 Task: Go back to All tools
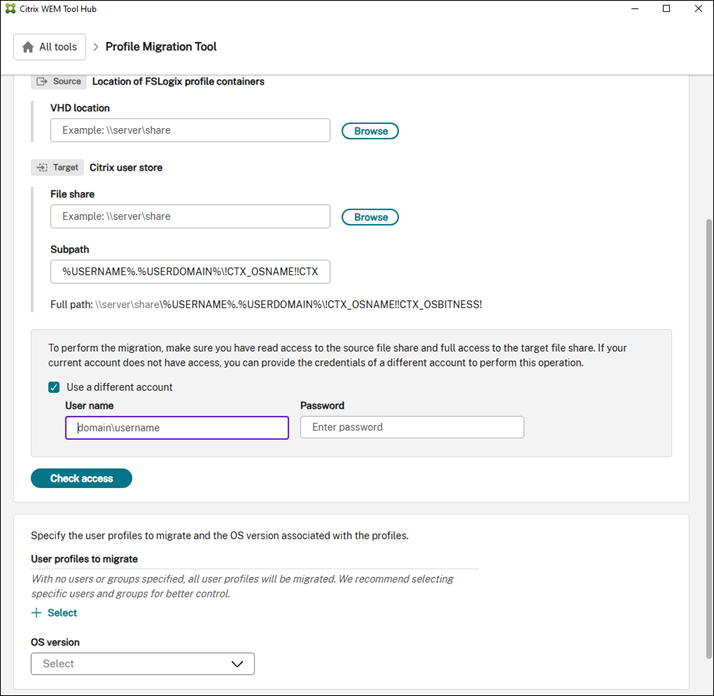pos(50,47)
